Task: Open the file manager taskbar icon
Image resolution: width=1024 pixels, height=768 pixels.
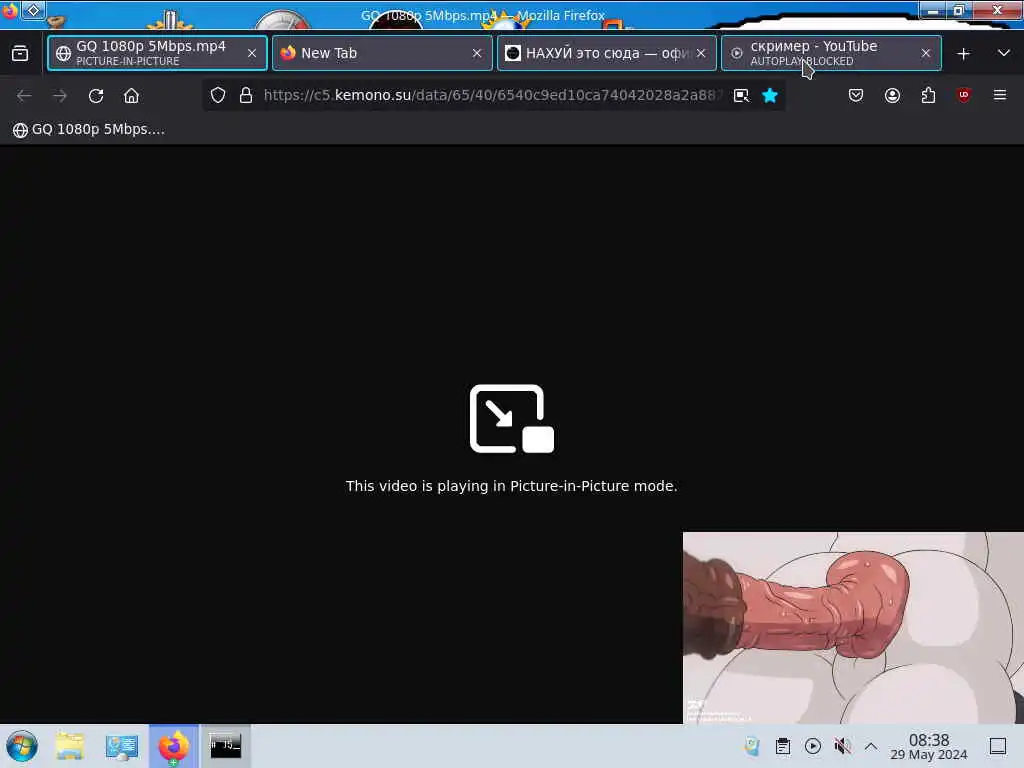Action: [x=70, y=746]
